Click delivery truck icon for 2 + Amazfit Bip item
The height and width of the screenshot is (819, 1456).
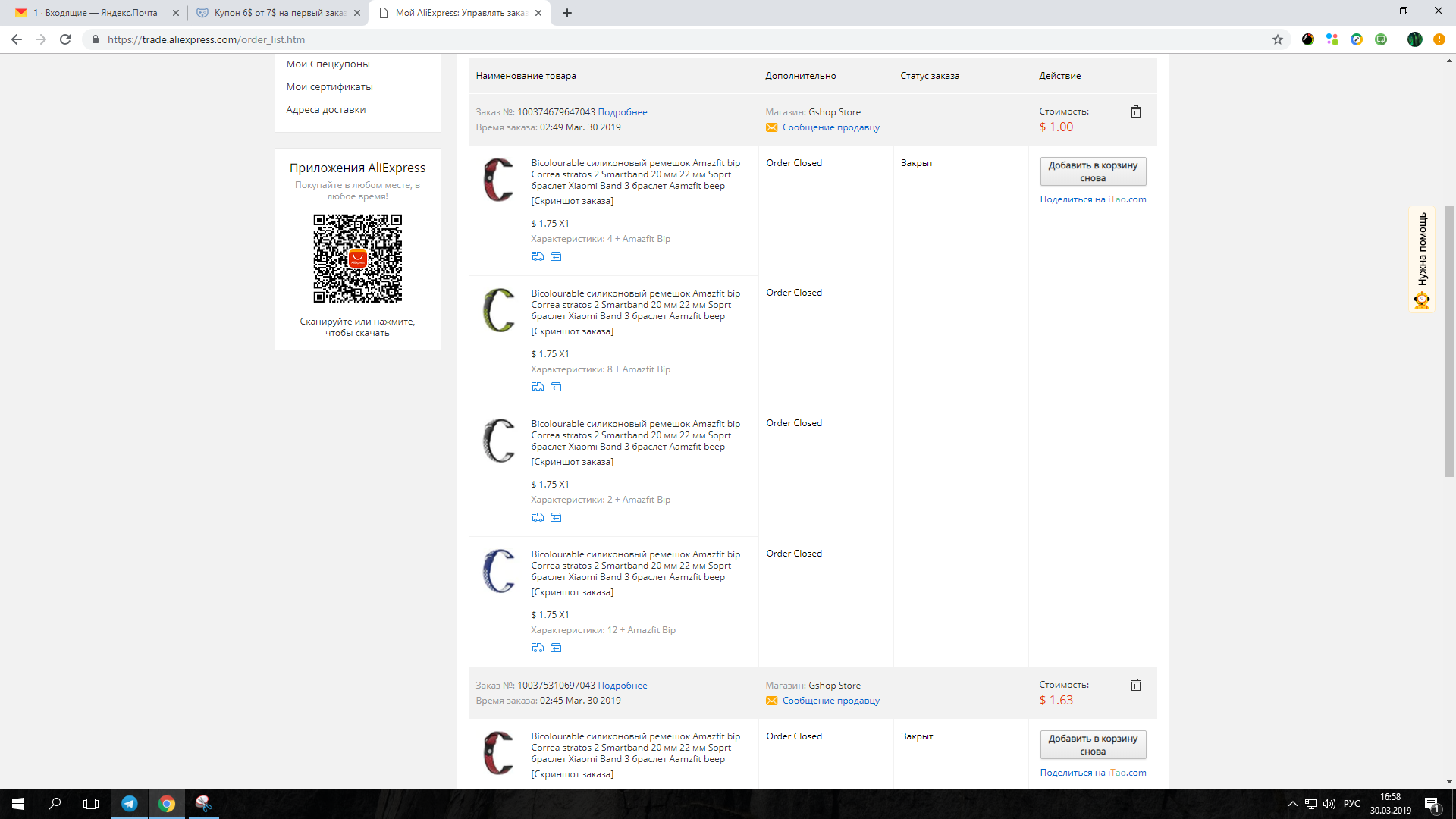(x=538, y=517)
